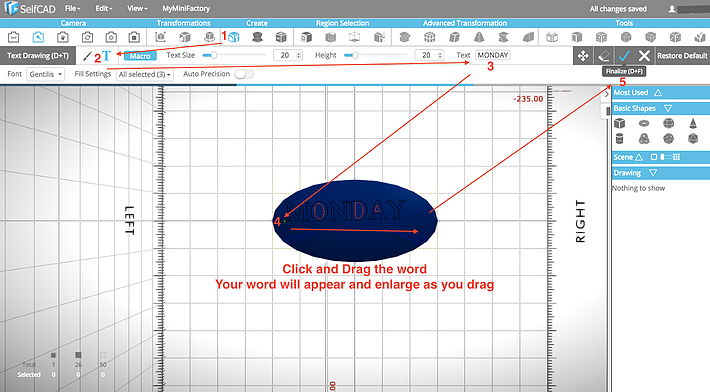
Task: Click the Scene grid view icon
Action: [x=676, y=157]
